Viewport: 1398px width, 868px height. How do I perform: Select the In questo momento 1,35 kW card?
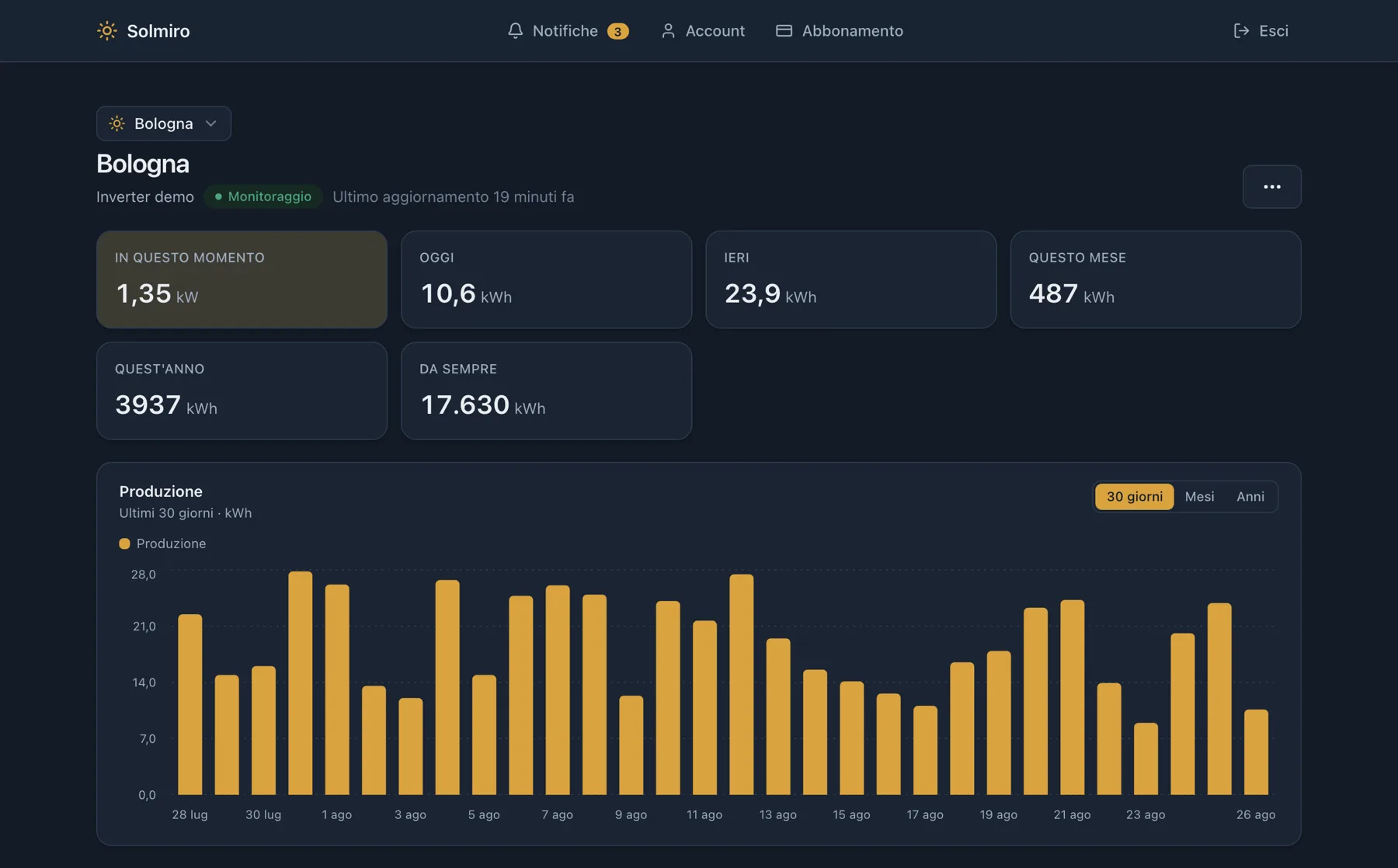coord(242,279)
